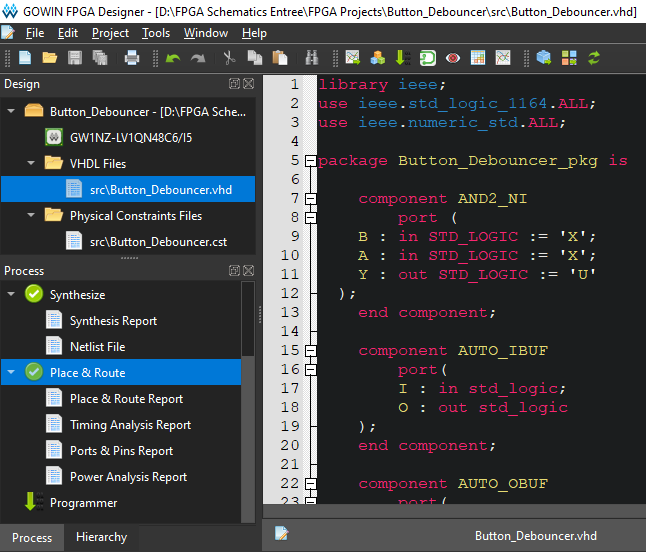Click the green circuit loop toolbar icon

click(x=428, y=58)
